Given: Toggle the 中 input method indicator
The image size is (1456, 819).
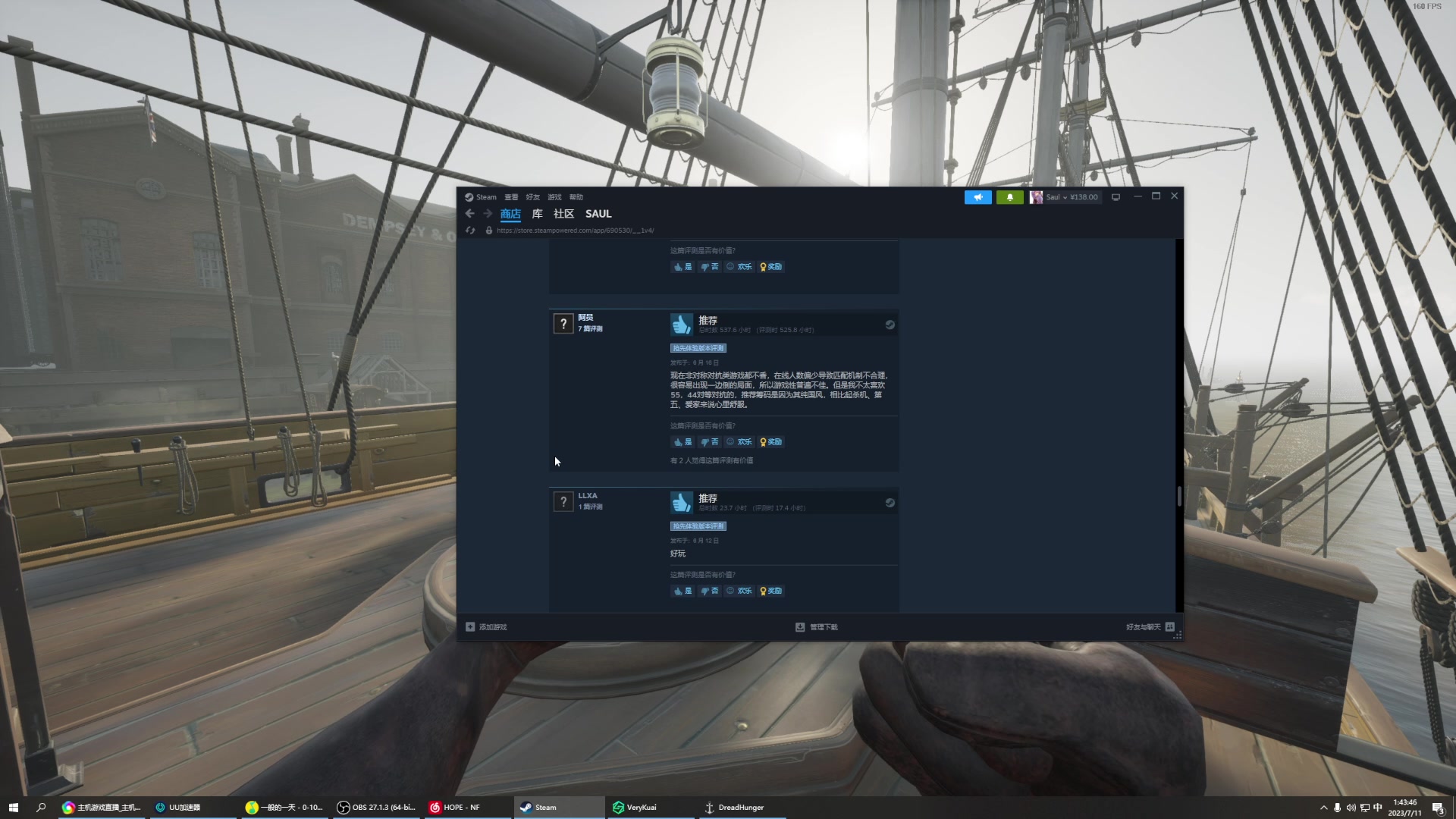Looking at the screenshot, I should point(1378,808).
